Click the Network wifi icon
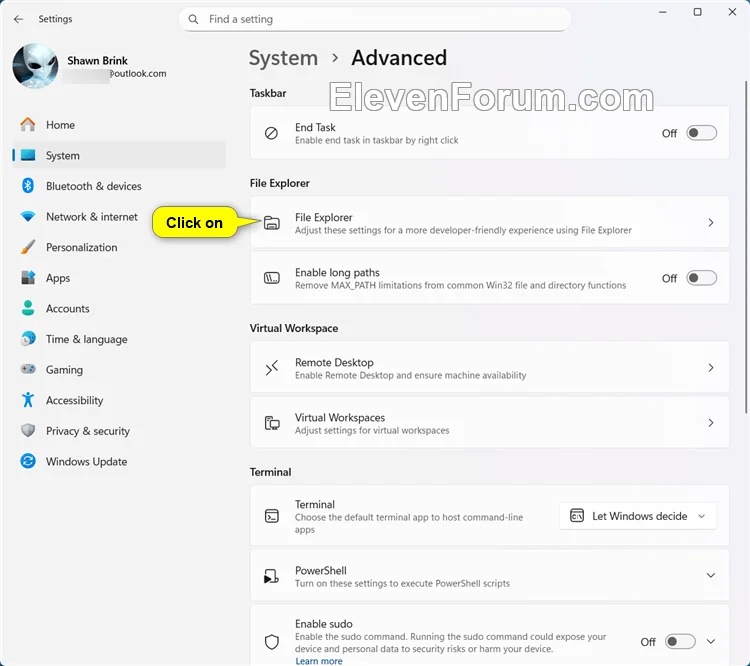Viewport: 750px width, 666px height. 28,216
